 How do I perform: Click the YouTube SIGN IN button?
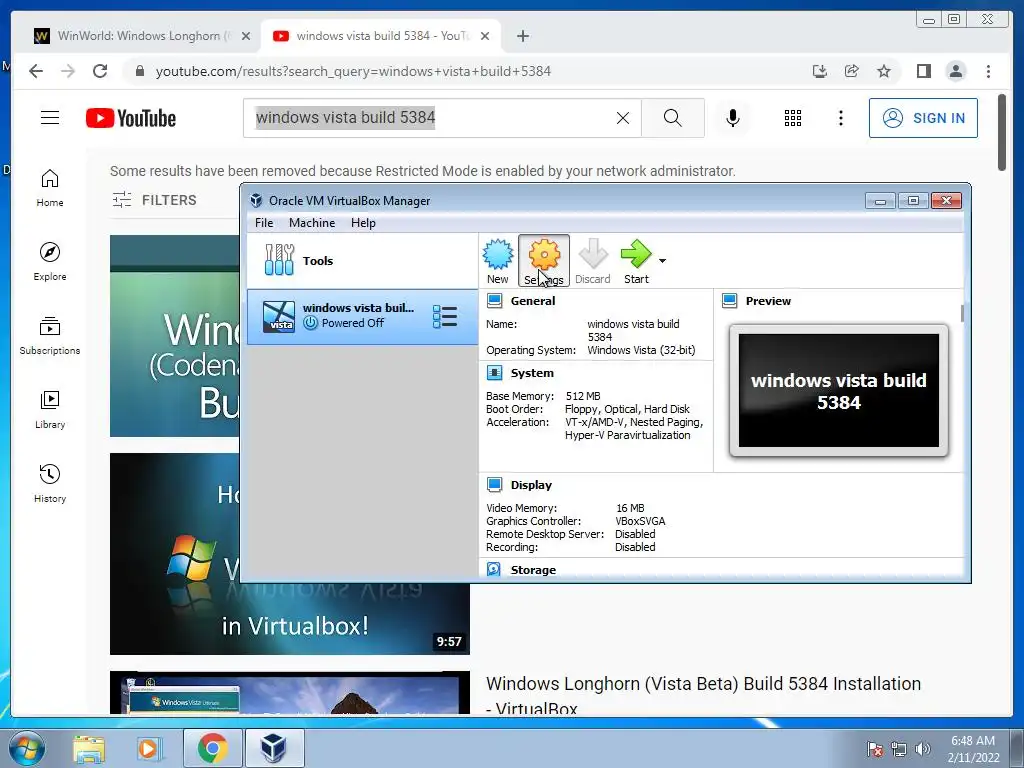(x=923, y=118)
